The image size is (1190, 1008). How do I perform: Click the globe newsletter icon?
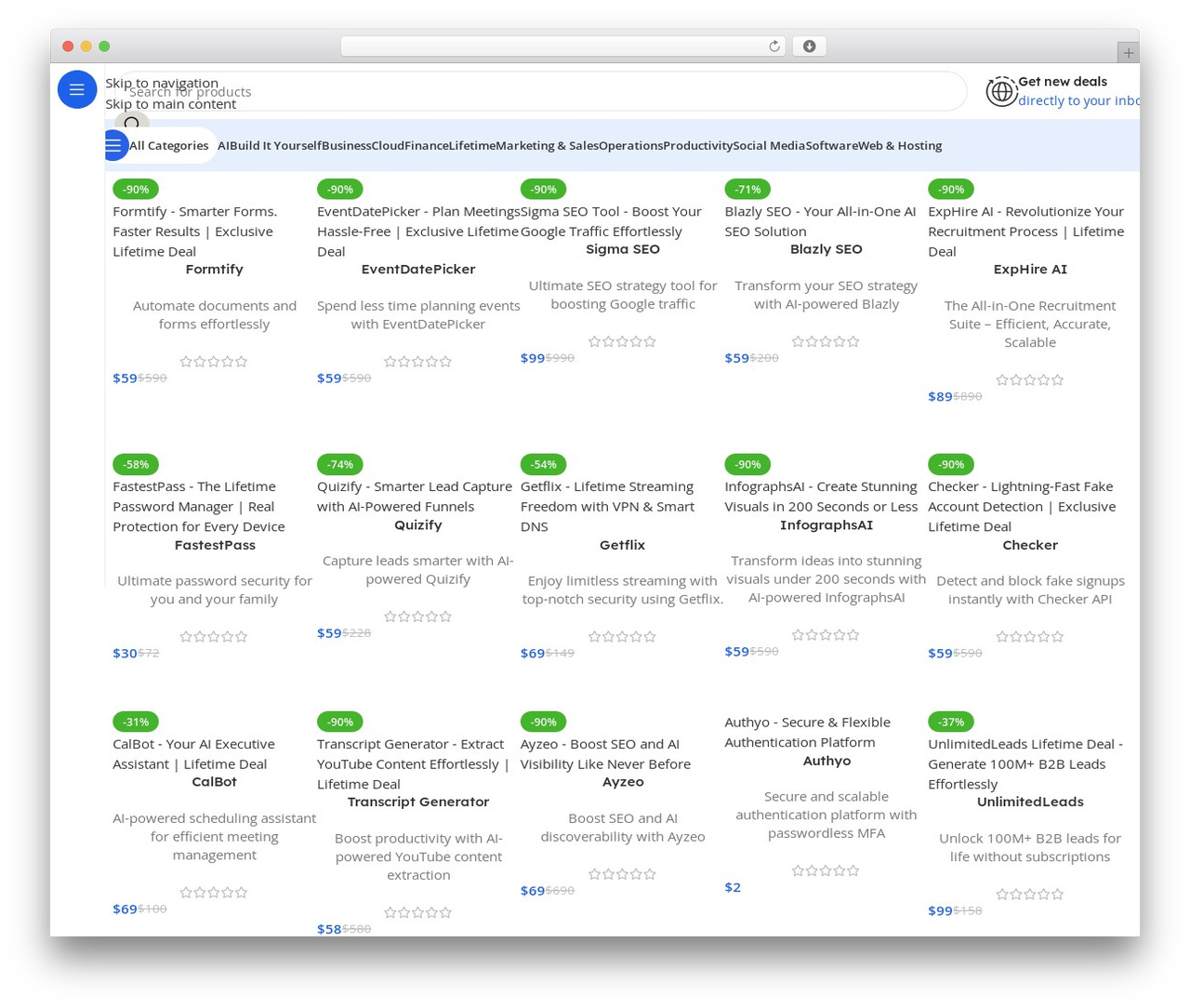coord(1001,92)
